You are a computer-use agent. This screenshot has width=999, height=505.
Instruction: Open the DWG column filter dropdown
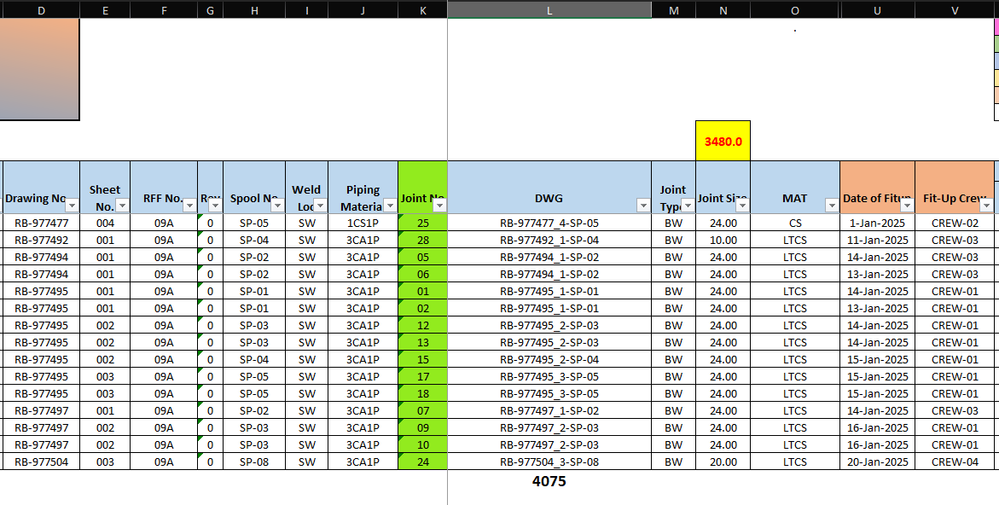point(643,206)
